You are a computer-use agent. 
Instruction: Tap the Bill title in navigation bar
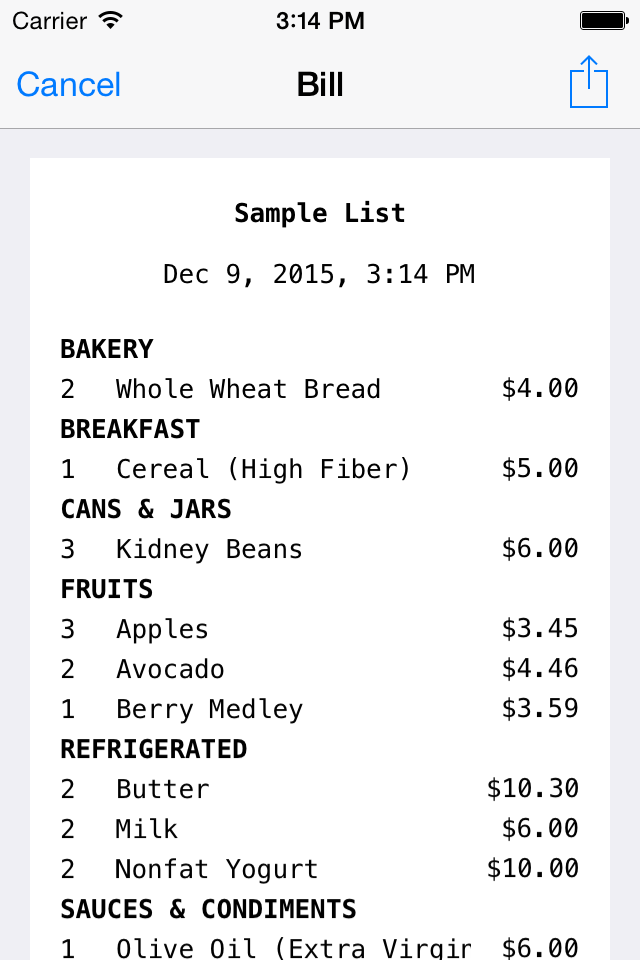coord(320,84)
